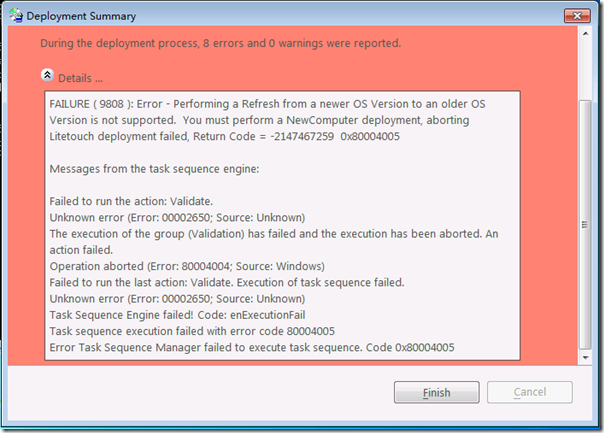Click "Failed to run the action: Validate." line
The image size is (604, 433).
pos(131,201)
